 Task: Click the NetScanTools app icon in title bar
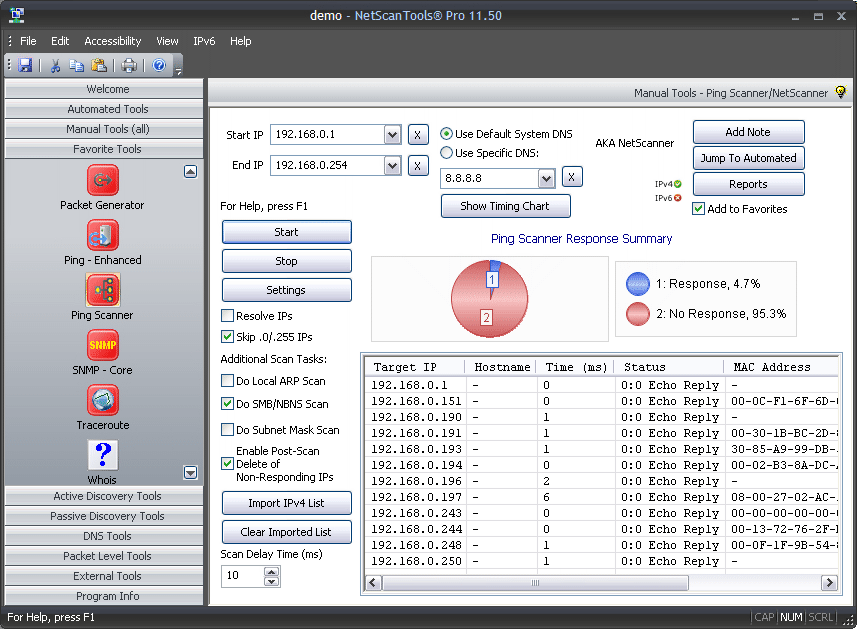coord(17,15)
